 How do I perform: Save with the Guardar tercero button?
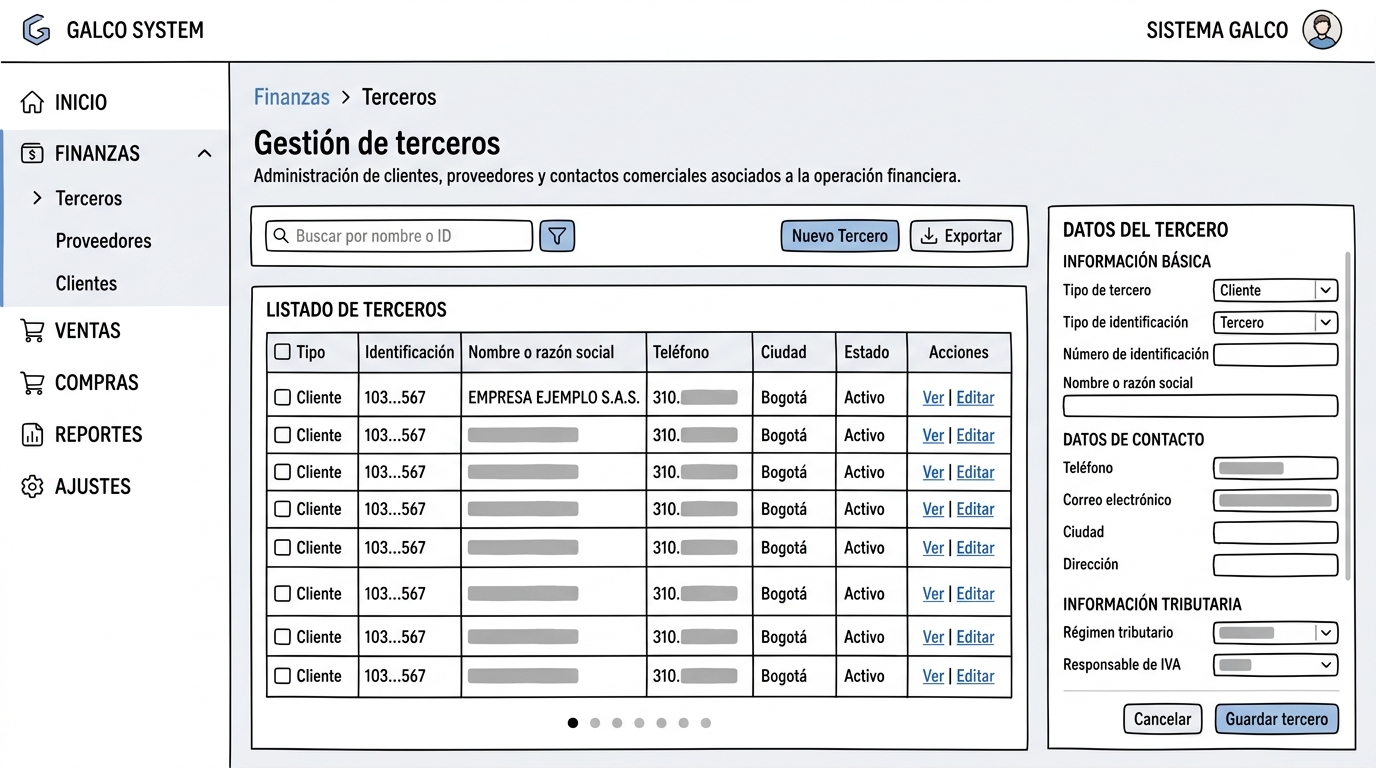[x=1276, y=718]
